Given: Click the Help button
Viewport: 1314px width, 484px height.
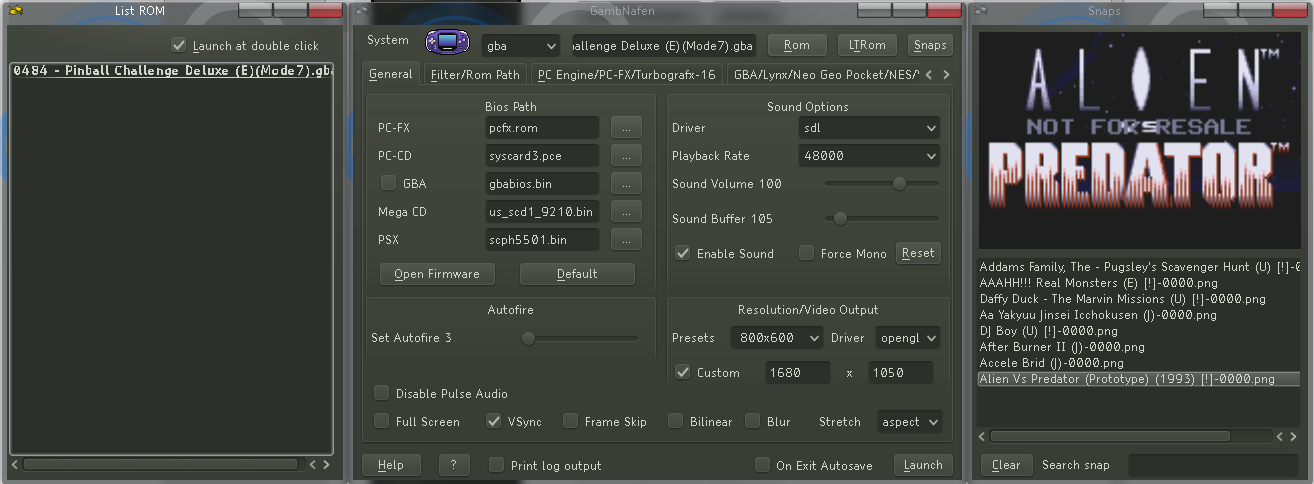Looking at the screenshot, I should [x=391, y=465].
